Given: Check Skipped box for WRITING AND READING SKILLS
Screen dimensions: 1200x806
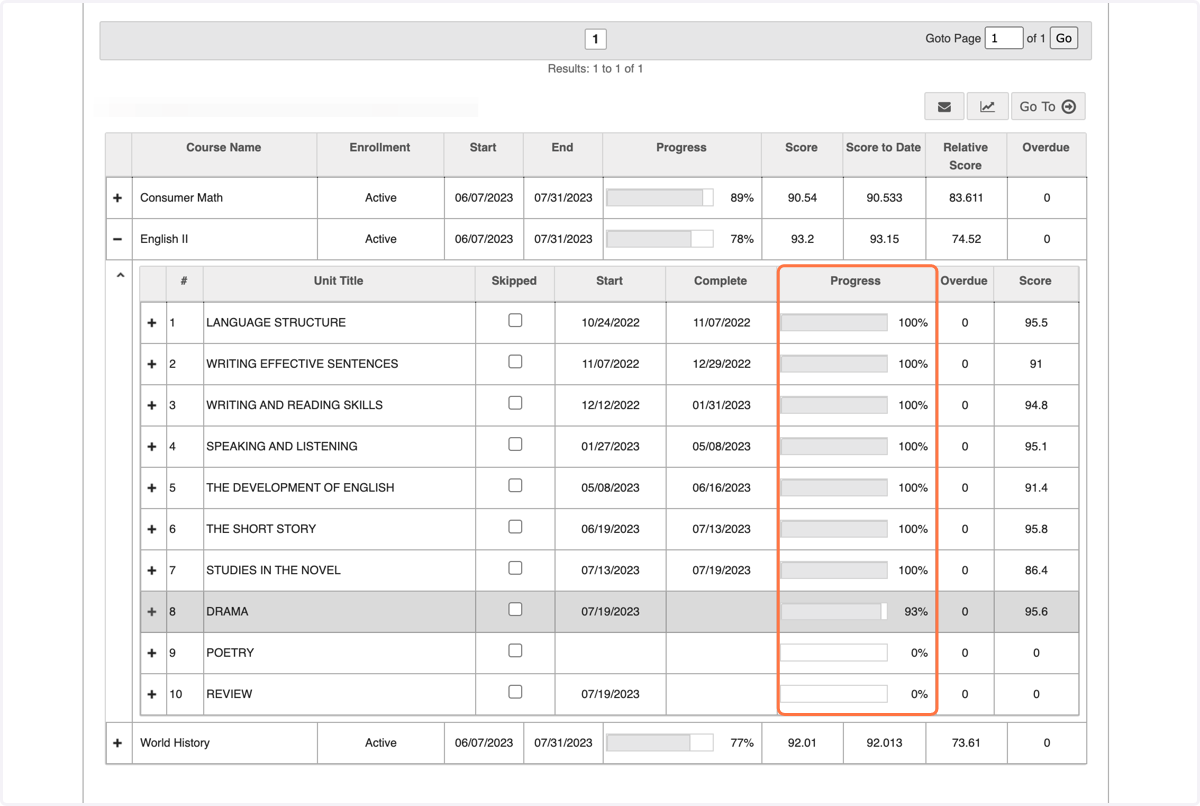Looking at the screenshot, I should (515, 403).
